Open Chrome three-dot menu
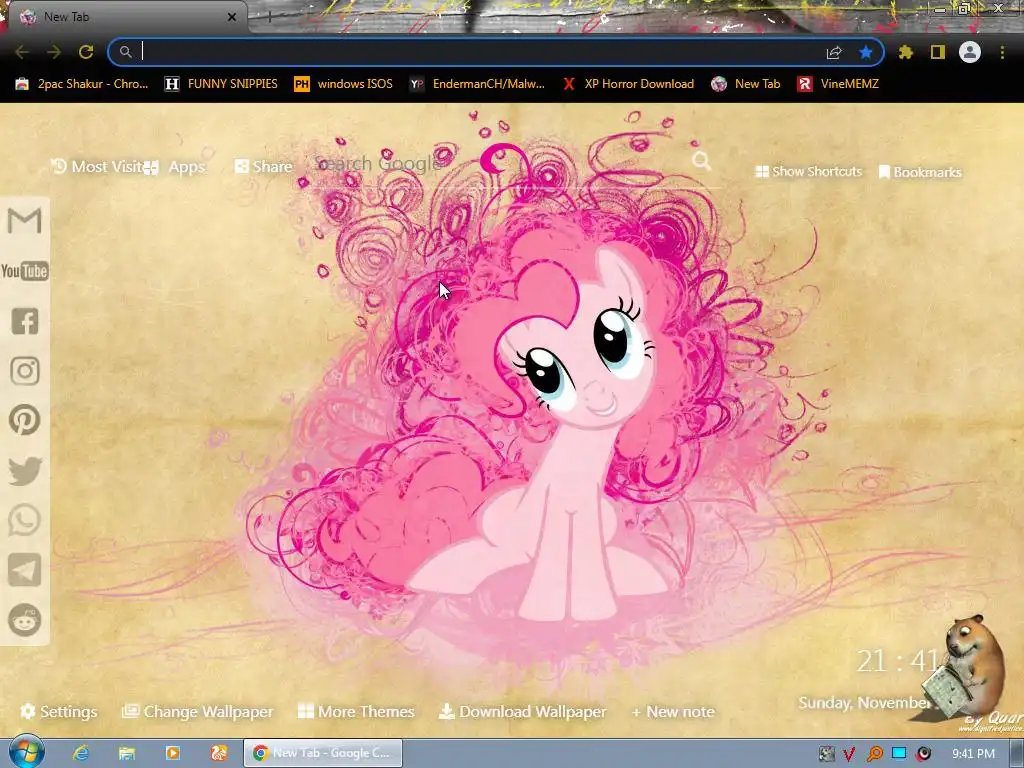This screenshot has width=1024, height=768. coord(1002,52)
